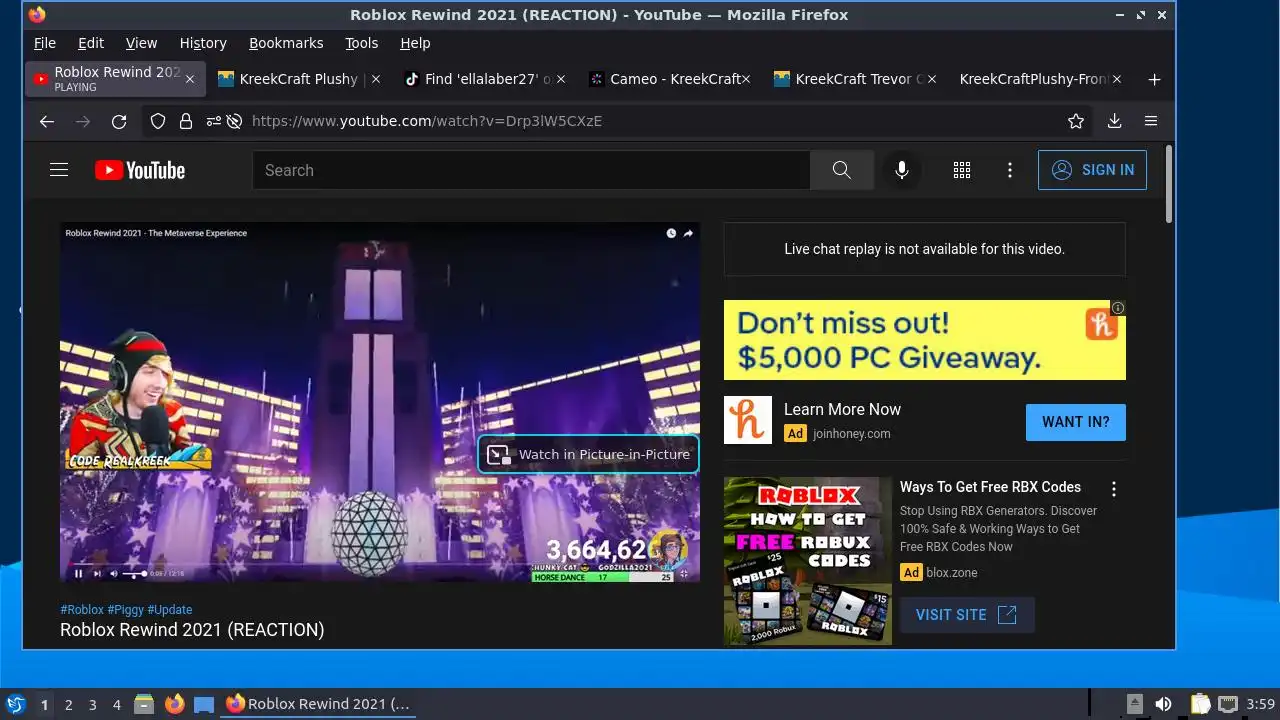1280x720 pixels.
Task: Click the ad info icon on banner
Action: pos(1118,308)
